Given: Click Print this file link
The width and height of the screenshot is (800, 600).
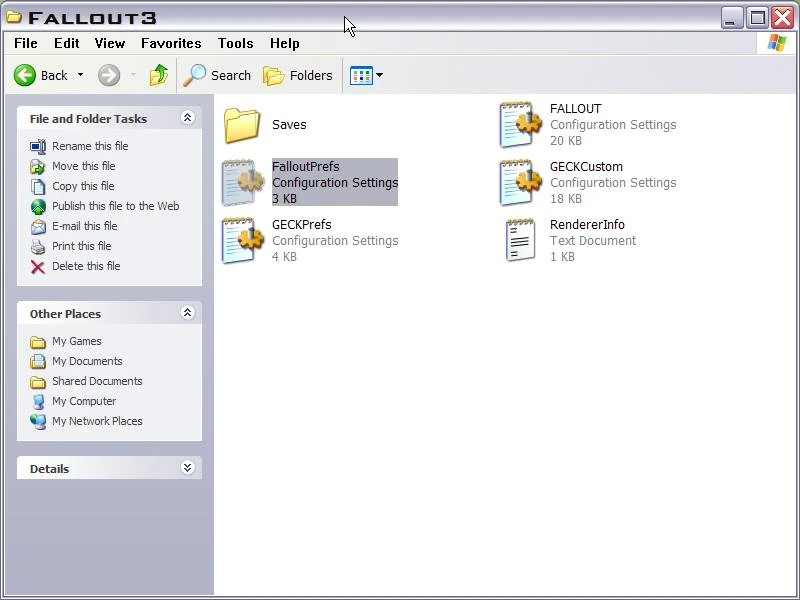Looking at the screenshot, I should tap(82, 246).
